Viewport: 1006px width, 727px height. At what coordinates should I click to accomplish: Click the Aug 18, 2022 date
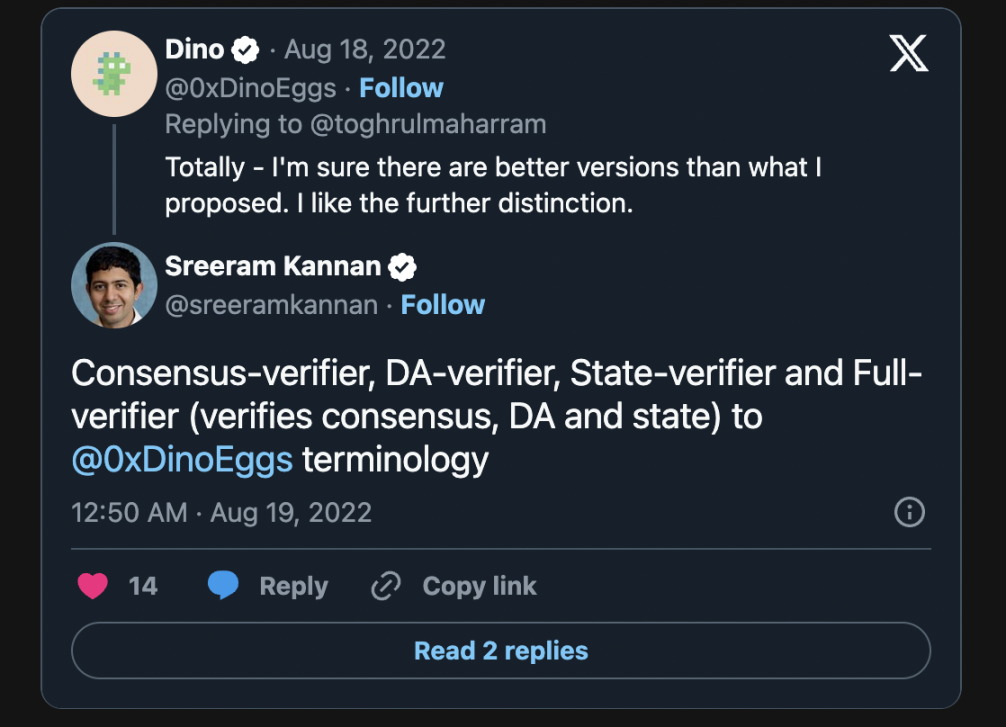click(365, 49)
